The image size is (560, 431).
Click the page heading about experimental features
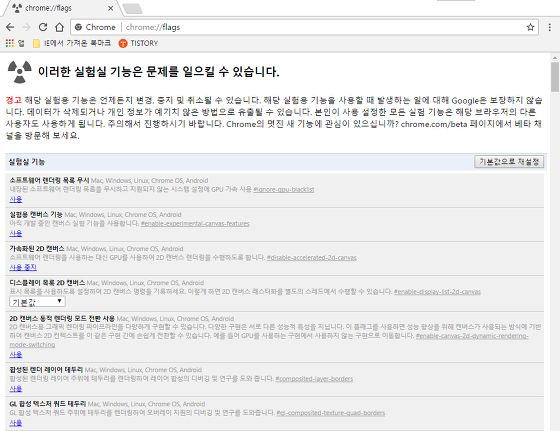click(x=159, y=72)
